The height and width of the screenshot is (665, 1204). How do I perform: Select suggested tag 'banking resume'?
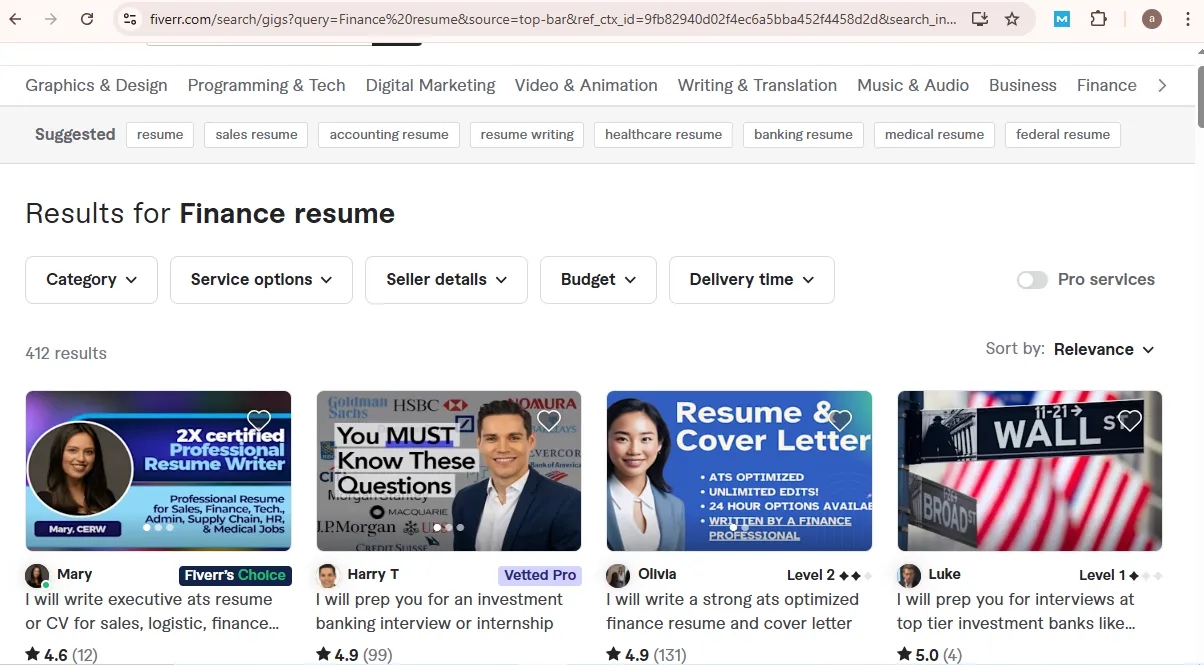[x=803, y=135]
